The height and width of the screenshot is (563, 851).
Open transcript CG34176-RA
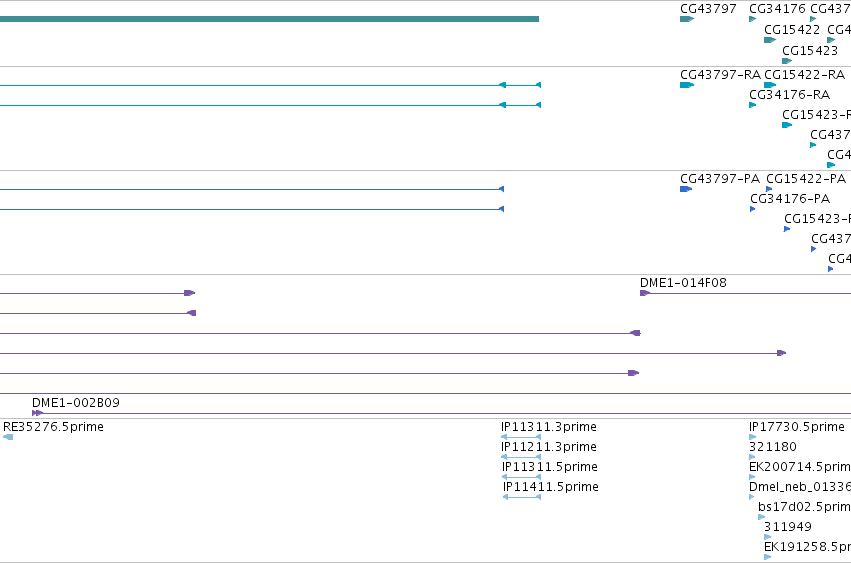coord(790,95)
